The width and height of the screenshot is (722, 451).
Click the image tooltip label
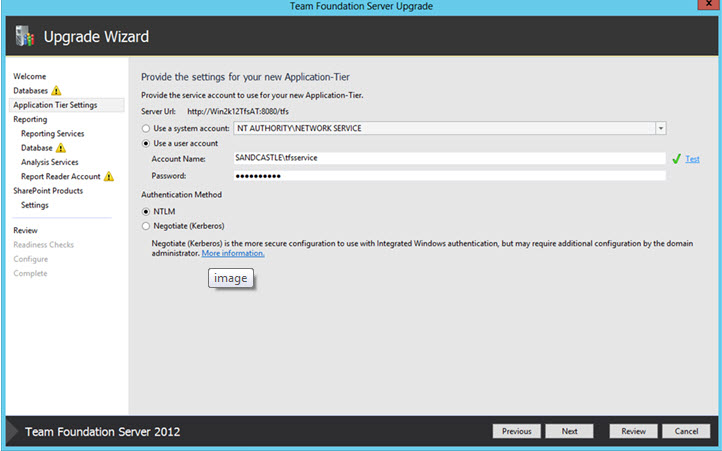pos(231,278)
